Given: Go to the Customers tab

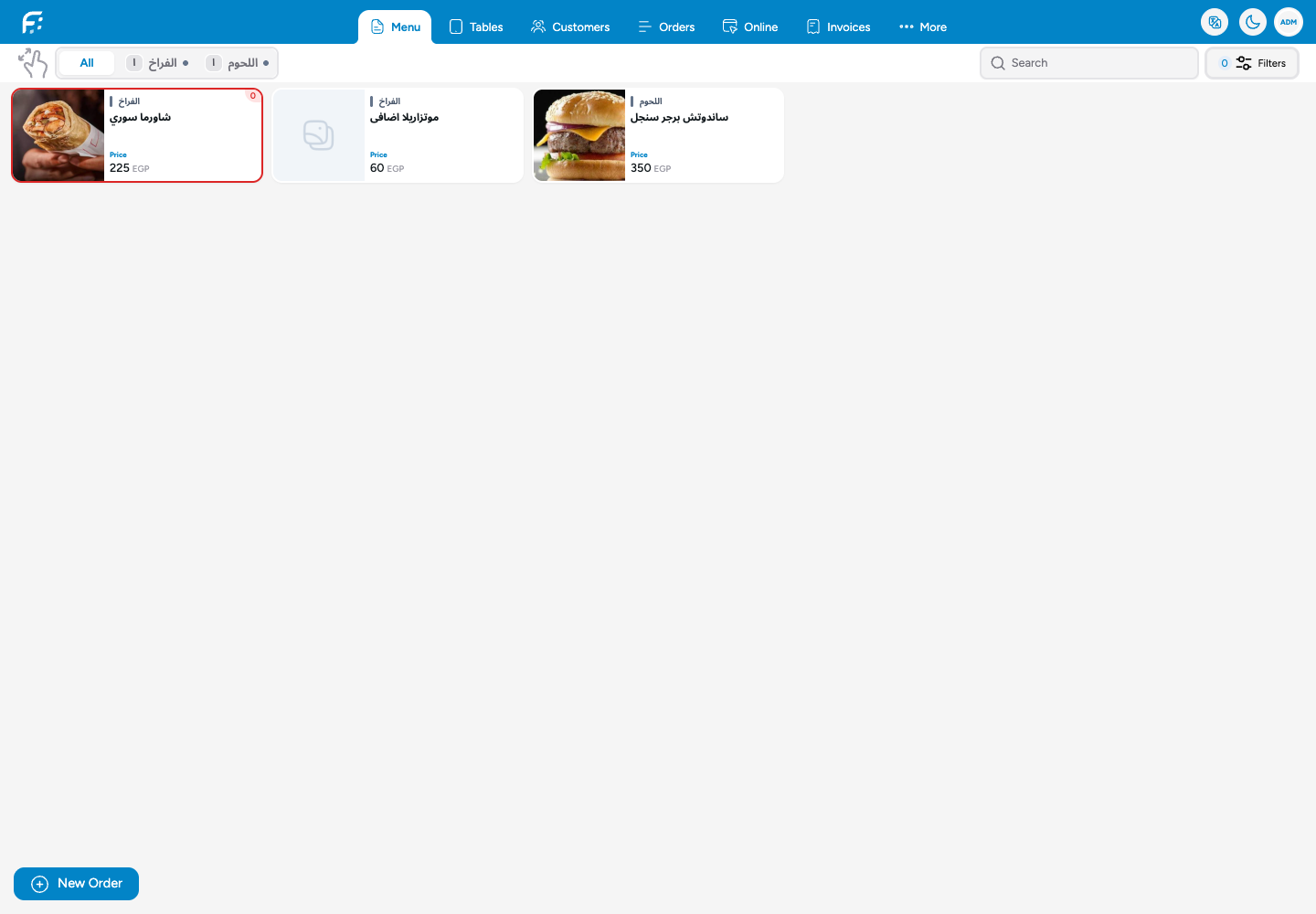Looking at the screenshot, I should click(x=570, y=27).
